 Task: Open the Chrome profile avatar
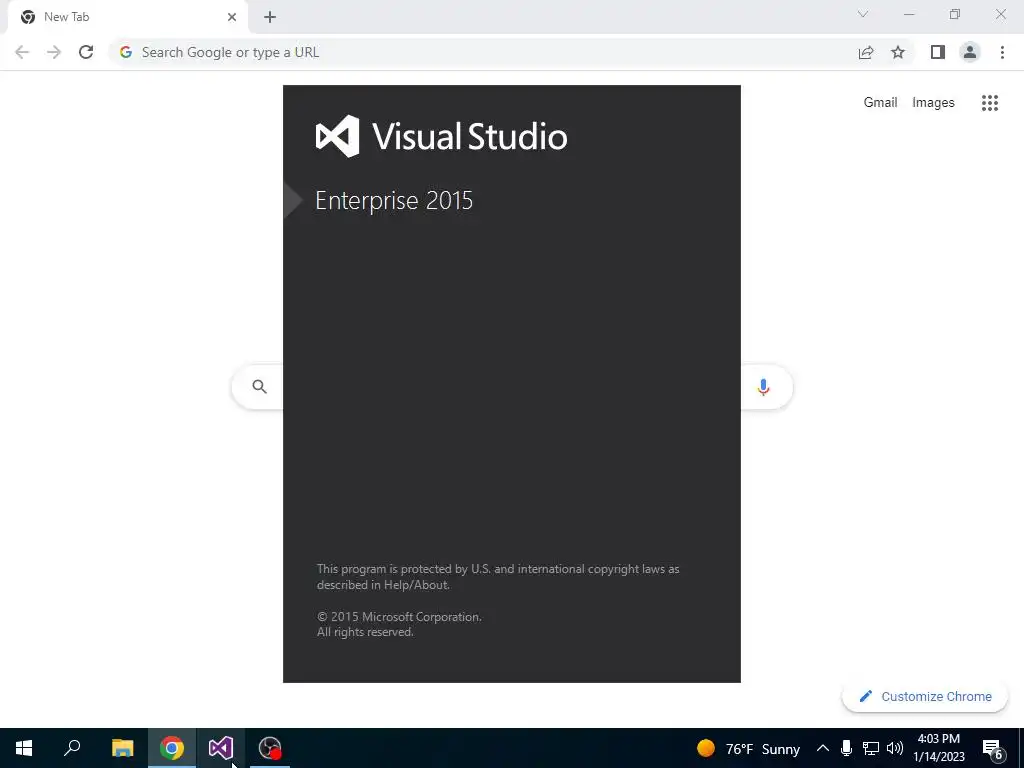970,52
